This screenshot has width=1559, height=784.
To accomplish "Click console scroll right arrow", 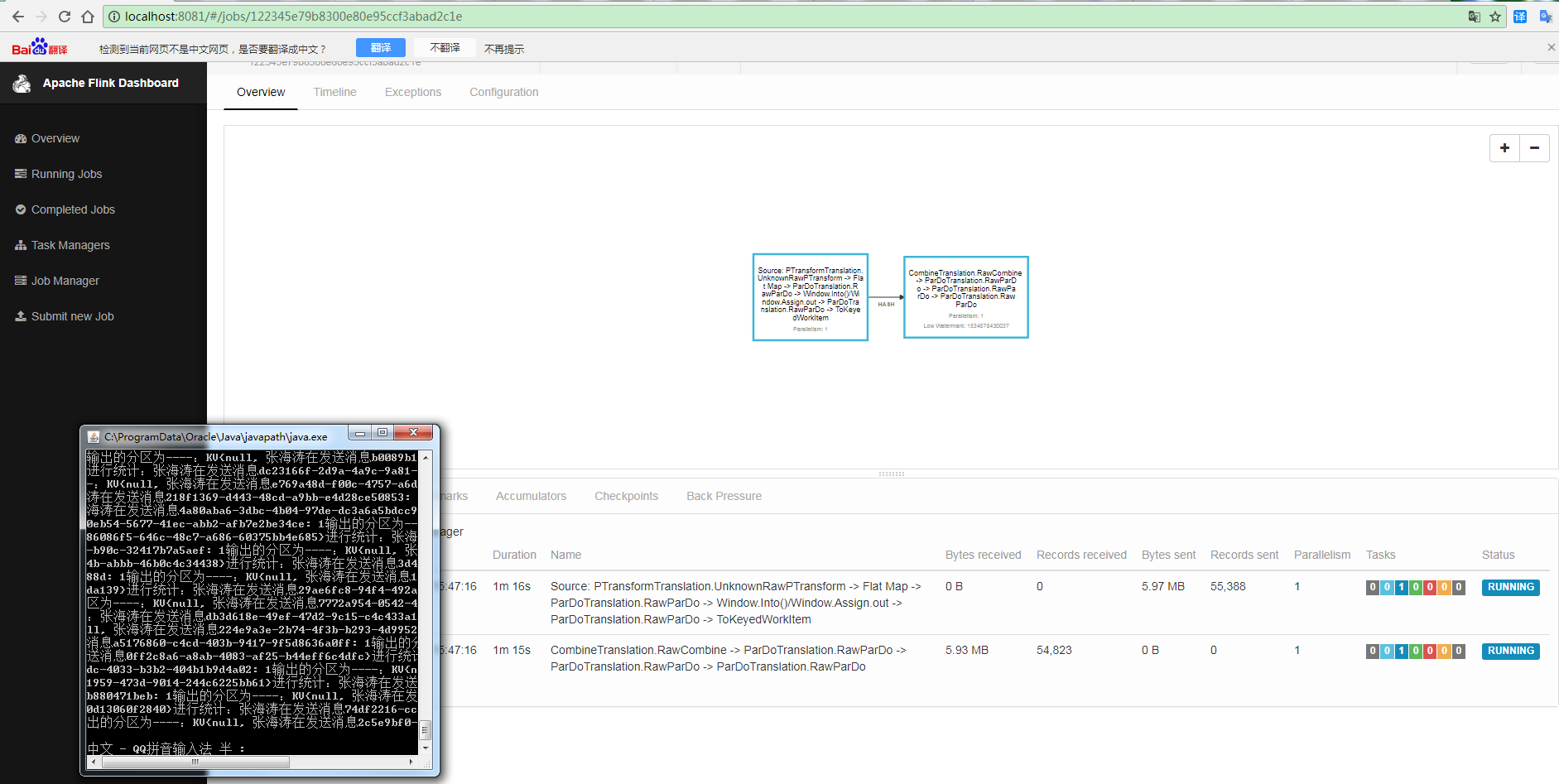I will 411,762.
